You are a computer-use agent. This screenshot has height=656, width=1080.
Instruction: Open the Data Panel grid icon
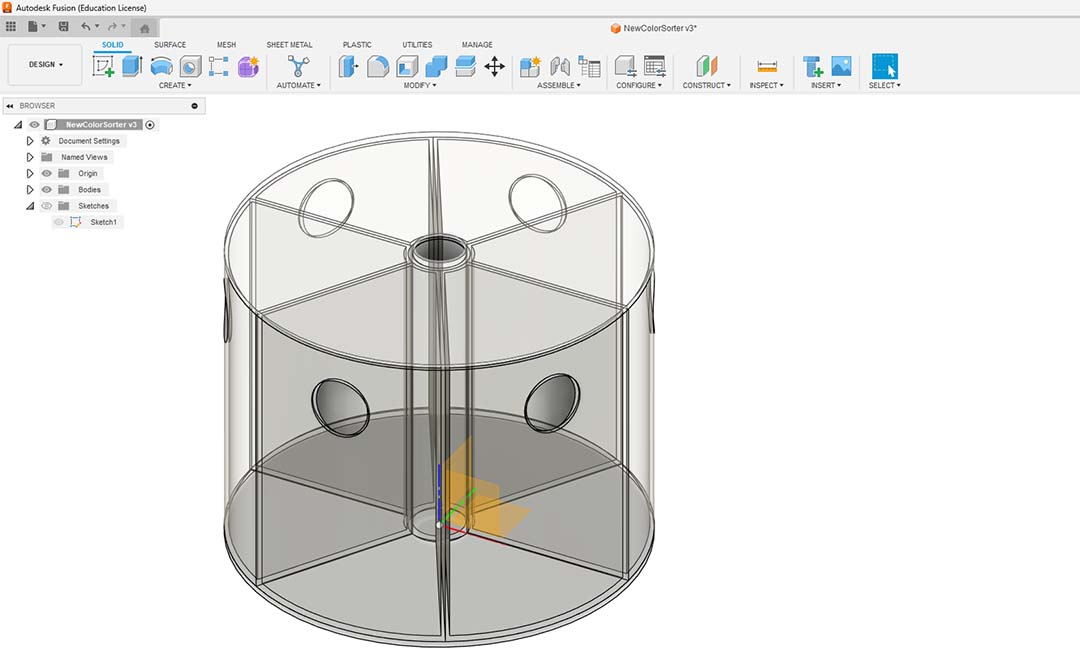[x=11, y=27]
